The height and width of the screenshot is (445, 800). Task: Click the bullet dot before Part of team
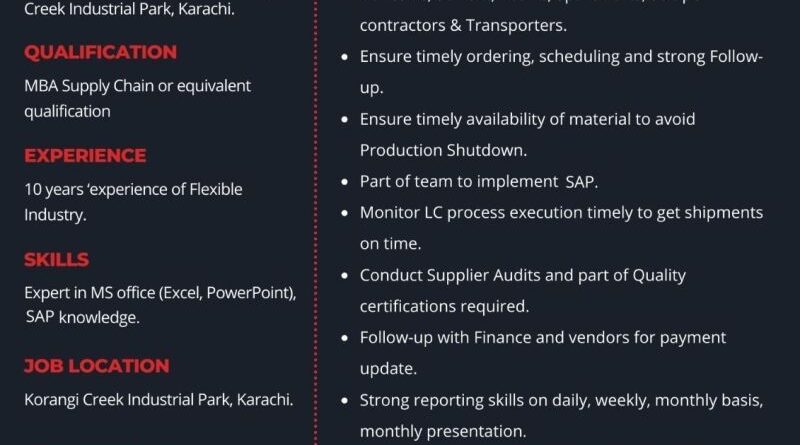click(345, 182)
